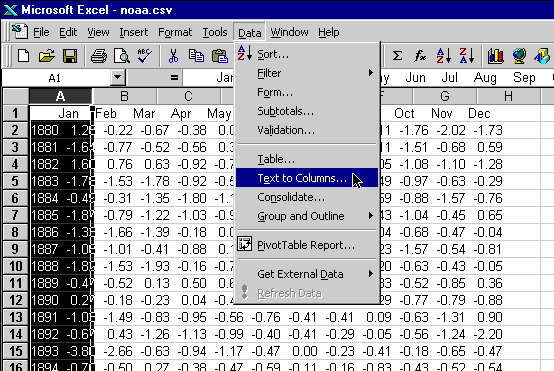Viewport: 554px width, 371px height.
Task: Click toolbar Sort Ascending A-Z icon
Action: [443, 56]
